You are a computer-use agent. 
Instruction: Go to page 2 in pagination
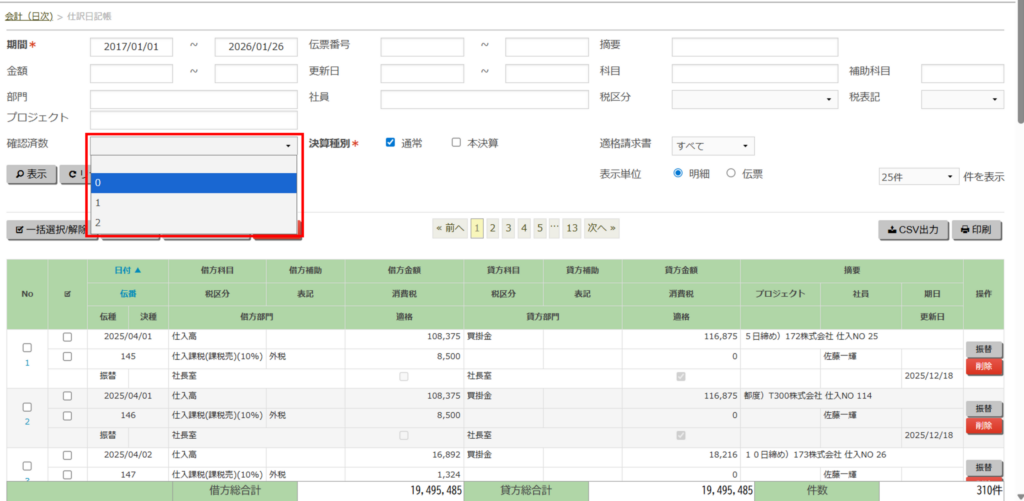click(493, 228)
